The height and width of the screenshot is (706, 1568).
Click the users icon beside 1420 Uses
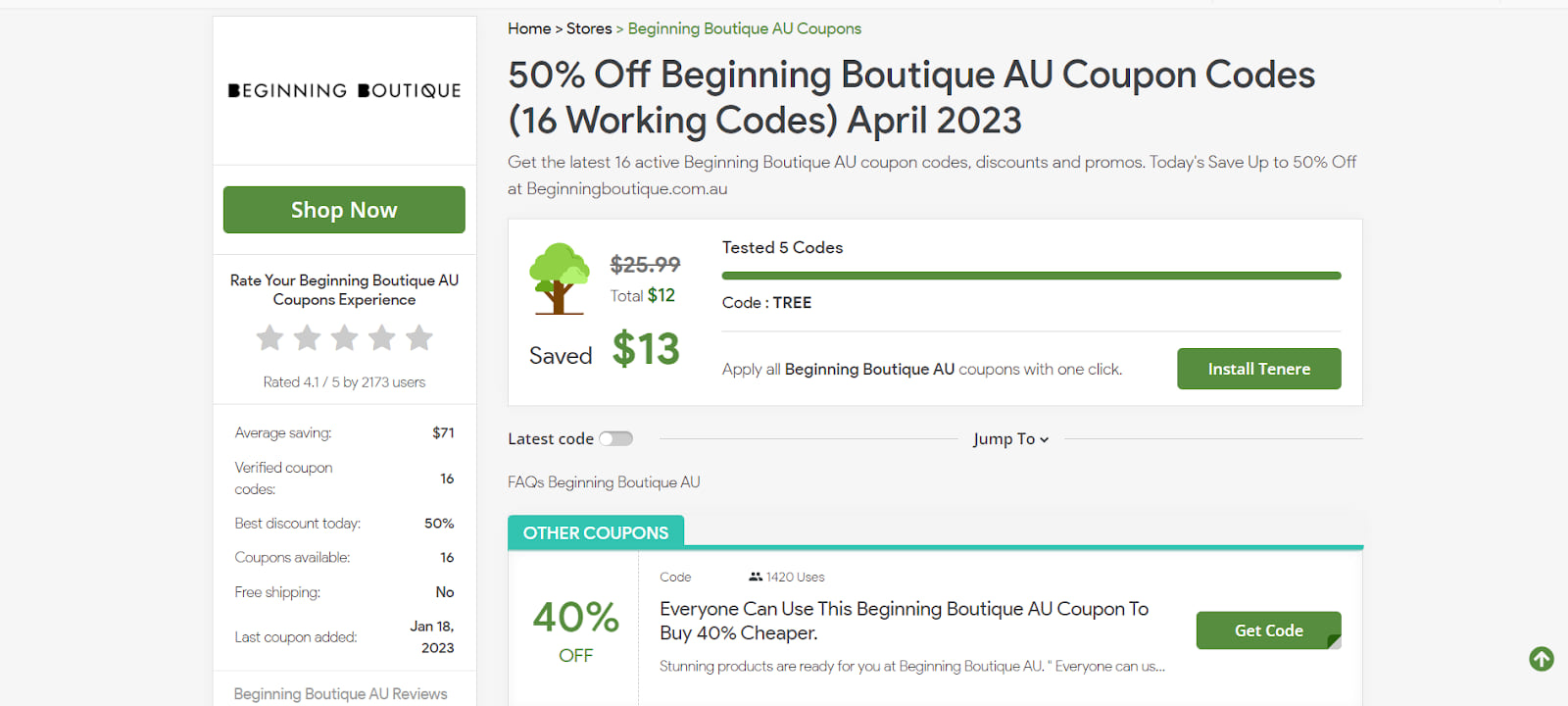coord(755,577)
